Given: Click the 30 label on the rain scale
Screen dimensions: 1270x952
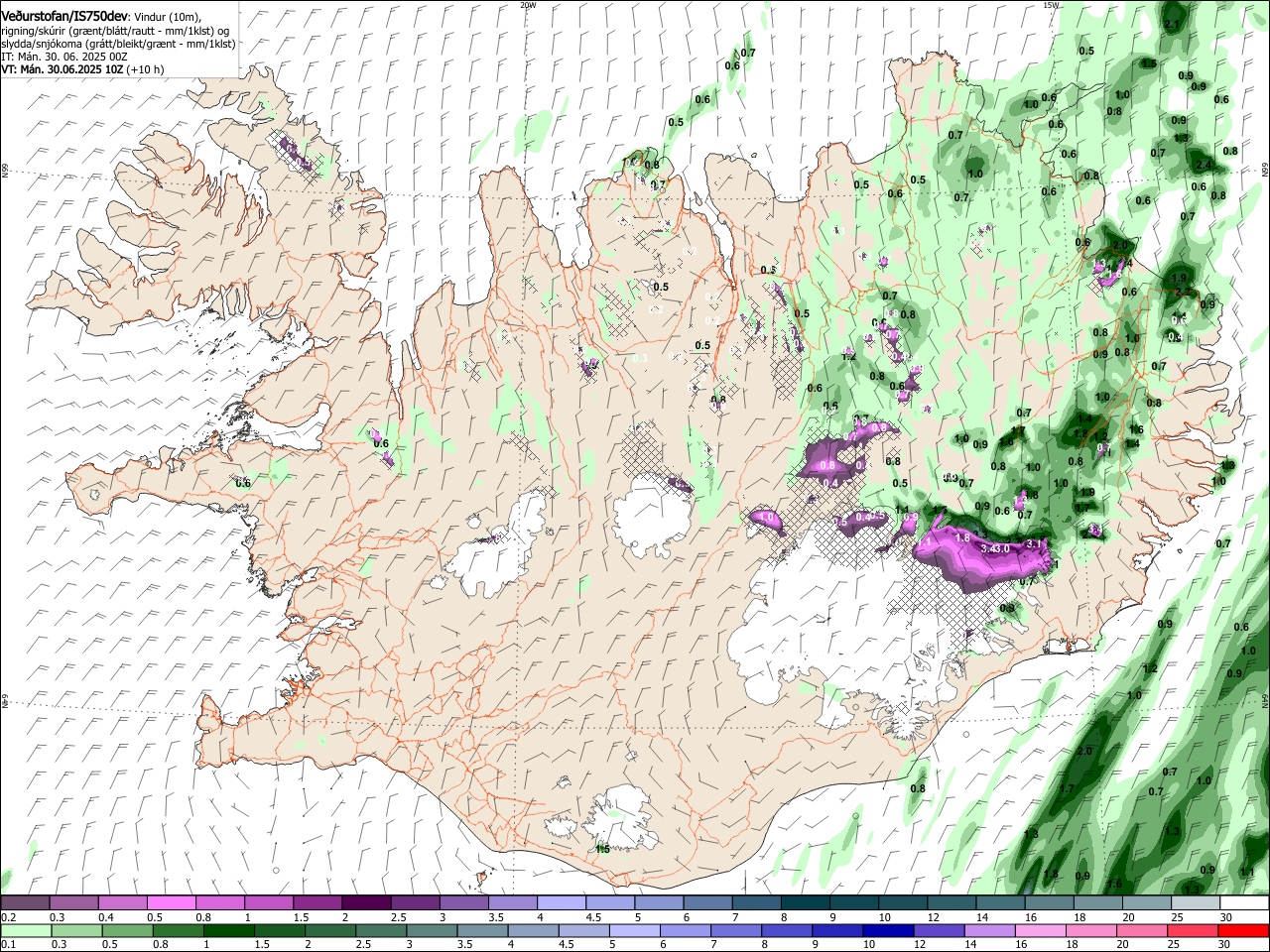Looking at the screenshot, I should point(1224,946).
